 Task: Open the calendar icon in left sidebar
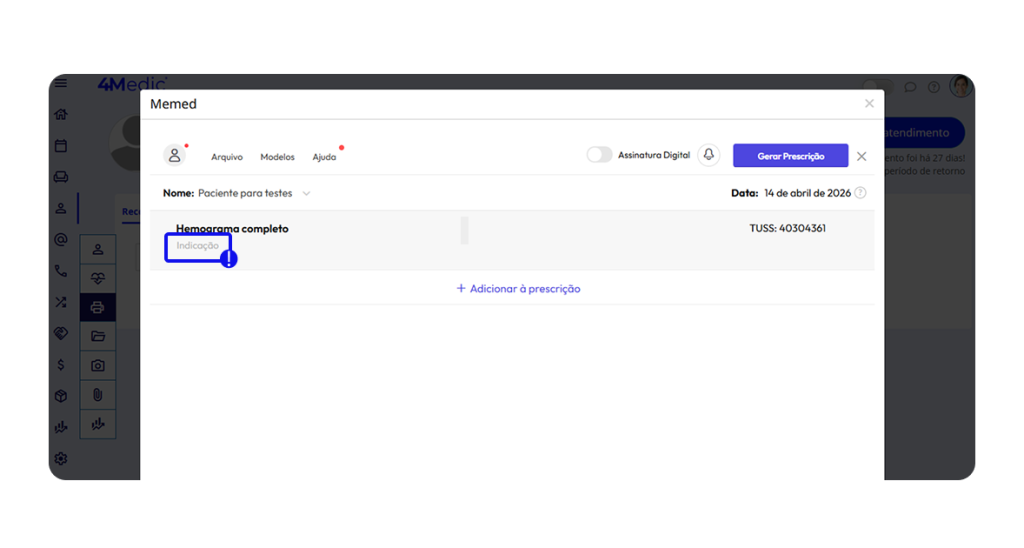(x=61, y=146)
